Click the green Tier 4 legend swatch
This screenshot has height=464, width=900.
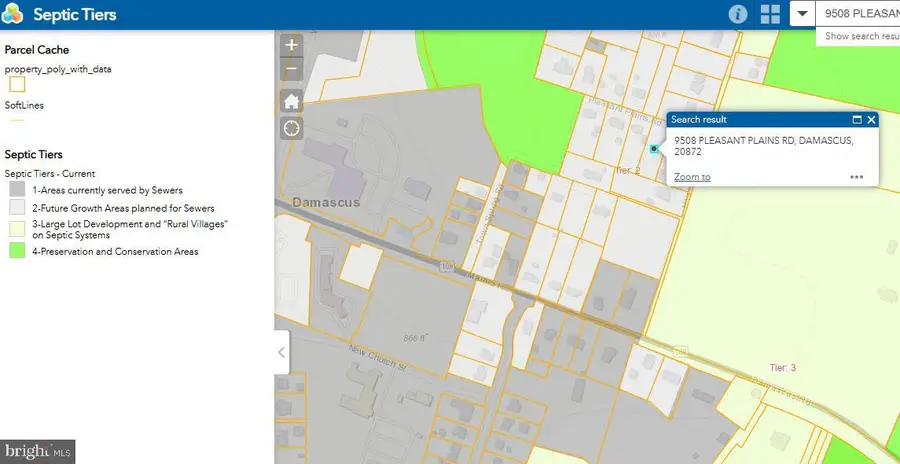click(17, 250)
